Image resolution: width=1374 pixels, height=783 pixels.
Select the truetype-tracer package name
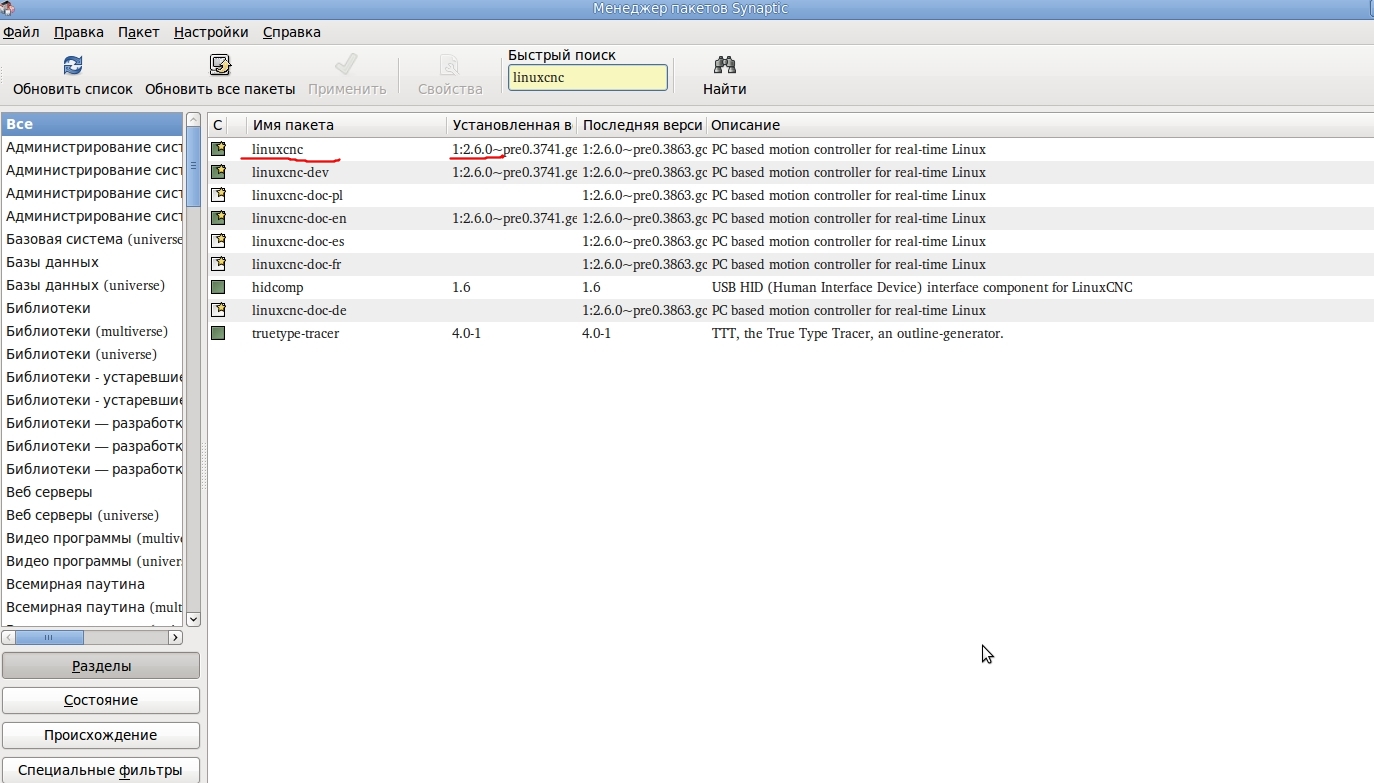coord(295,333)
